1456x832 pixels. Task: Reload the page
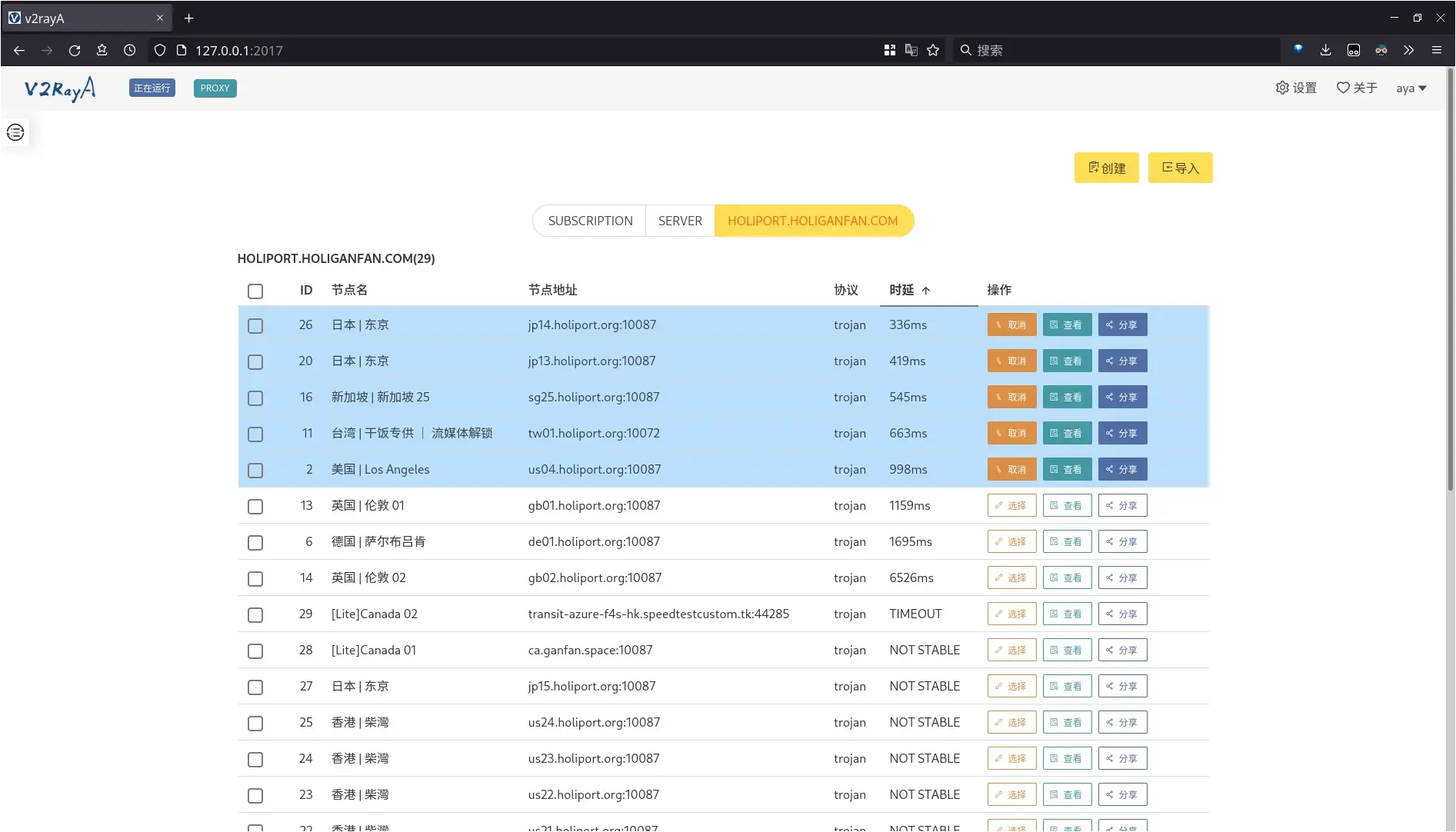coord(75,50)
